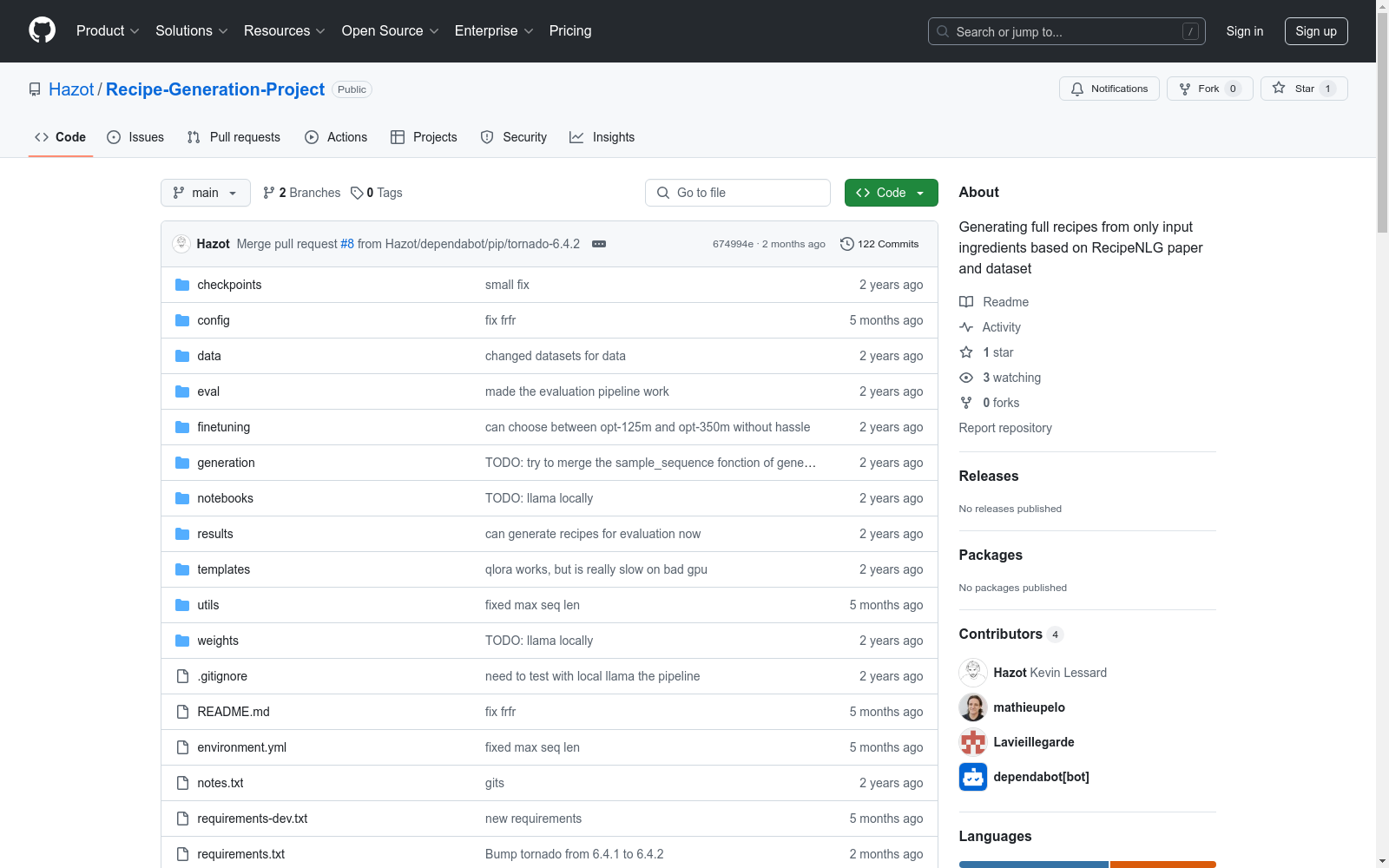The image size is (1389, 868).
Task: Click the .gitignore file icon
Action: [x=182, y=676]
